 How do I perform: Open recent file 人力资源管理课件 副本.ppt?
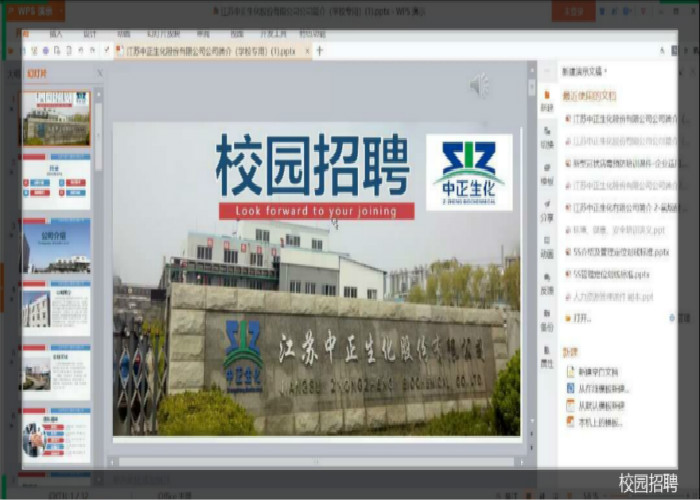coord(609,296)
